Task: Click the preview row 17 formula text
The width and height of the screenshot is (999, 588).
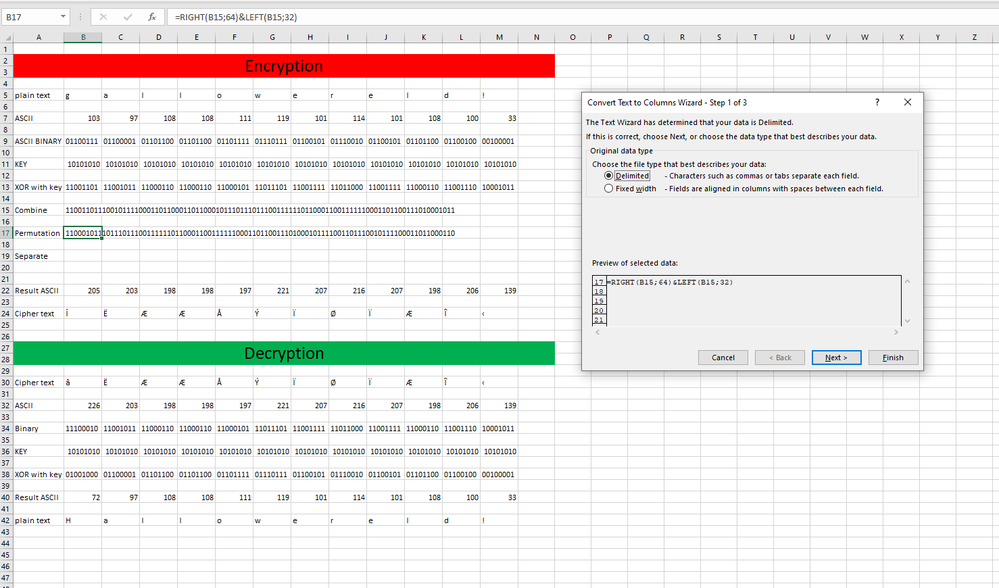Action: [x=670, y=282]
